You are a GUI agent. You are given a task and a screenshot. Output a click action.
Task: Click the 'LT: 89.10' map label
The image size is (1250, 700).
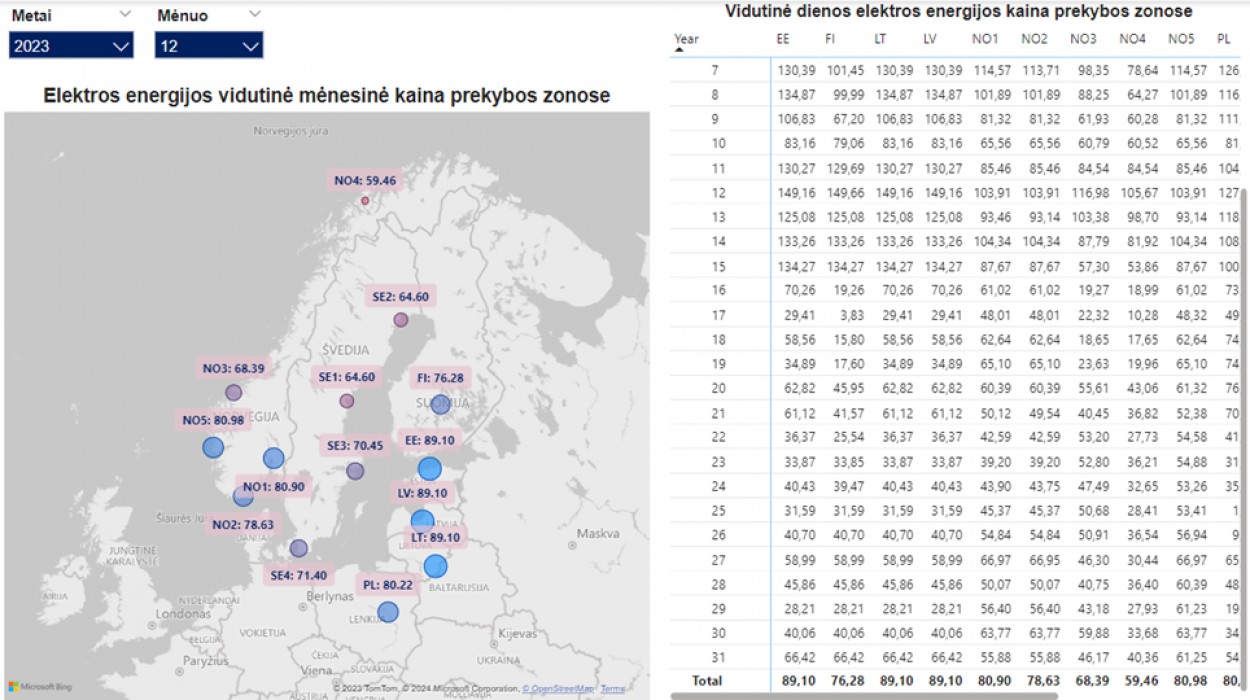coord(435,537)
